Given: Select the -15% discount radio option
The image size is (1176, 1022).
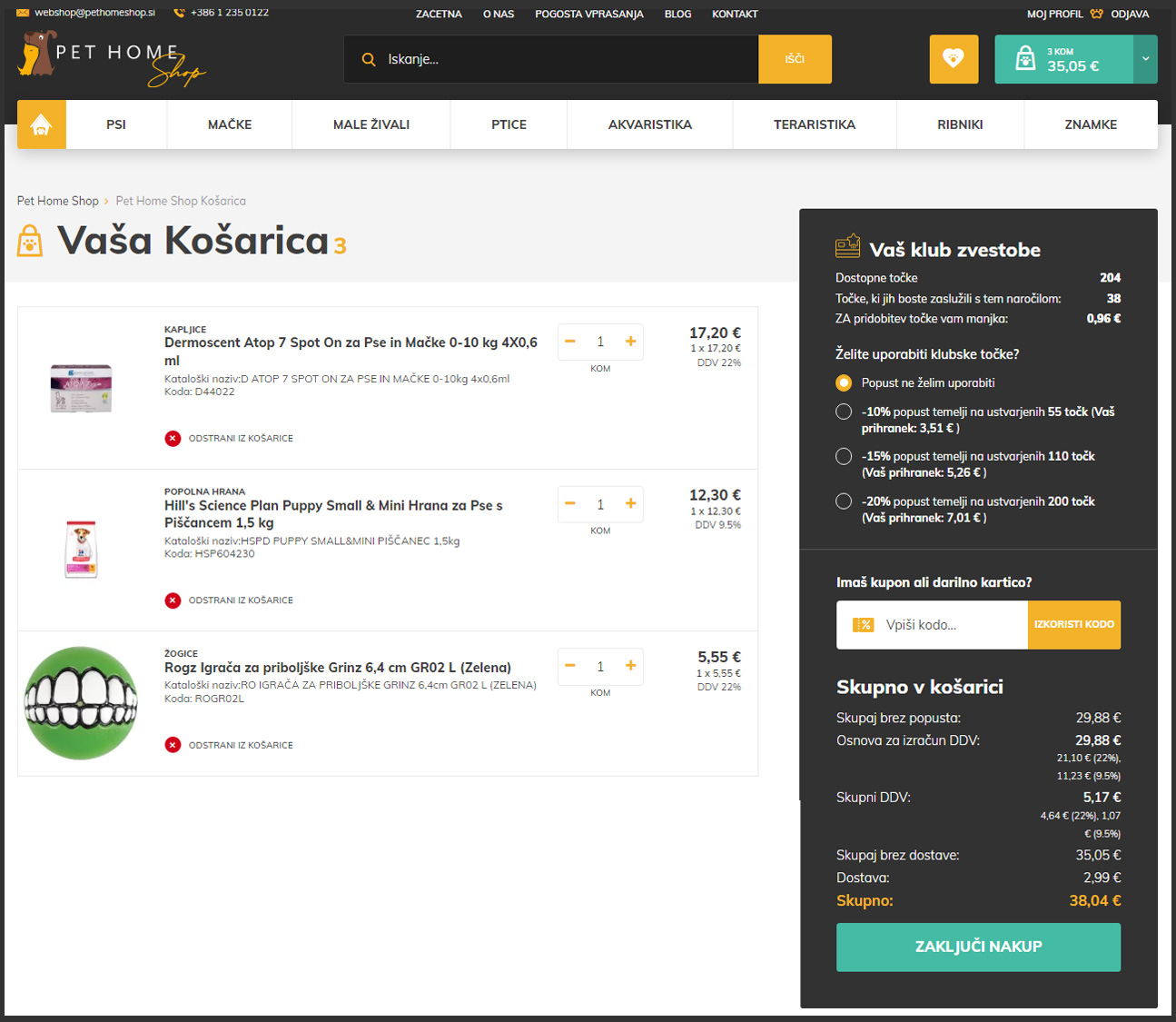Looking at the screenshot, I should [x=844, y=456].
